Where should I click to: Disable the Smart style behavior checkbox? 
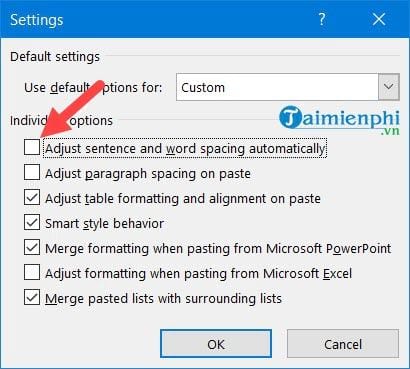coord(32,222)
